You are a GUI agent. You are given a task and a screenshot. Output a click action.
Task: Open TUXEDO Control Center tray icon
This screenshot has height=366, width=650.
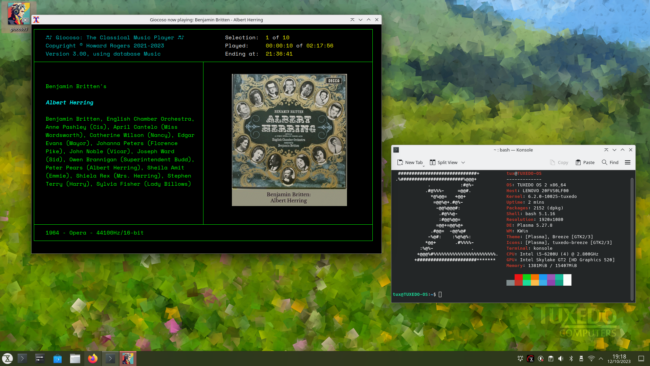[x=530, y=359]
